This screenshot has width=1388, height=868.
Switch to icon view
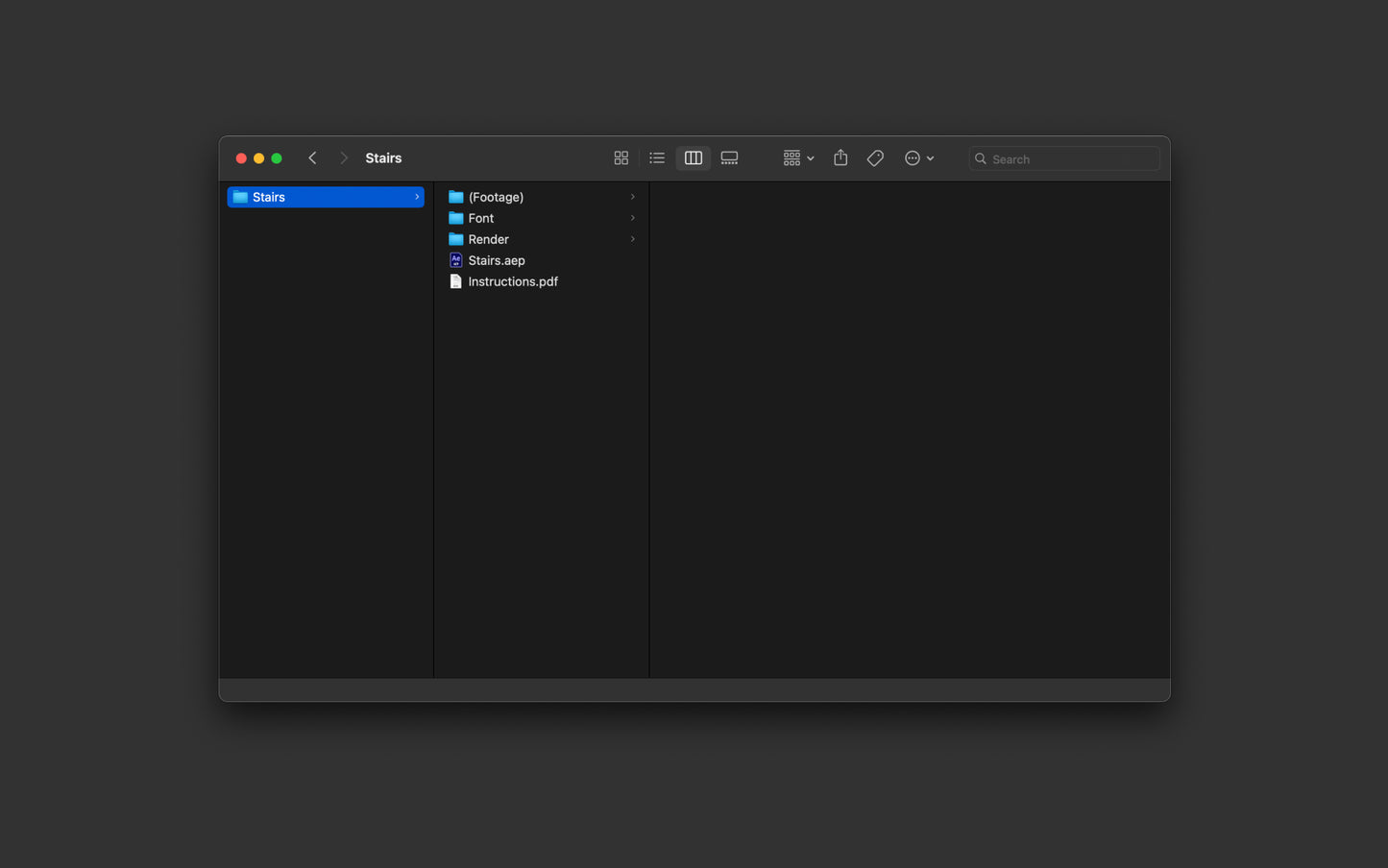[621, 158]
